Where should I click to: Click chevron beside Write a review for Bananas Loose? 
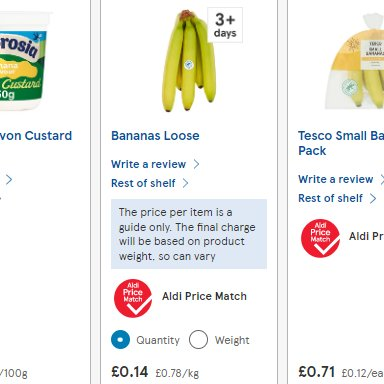point(196,164)
